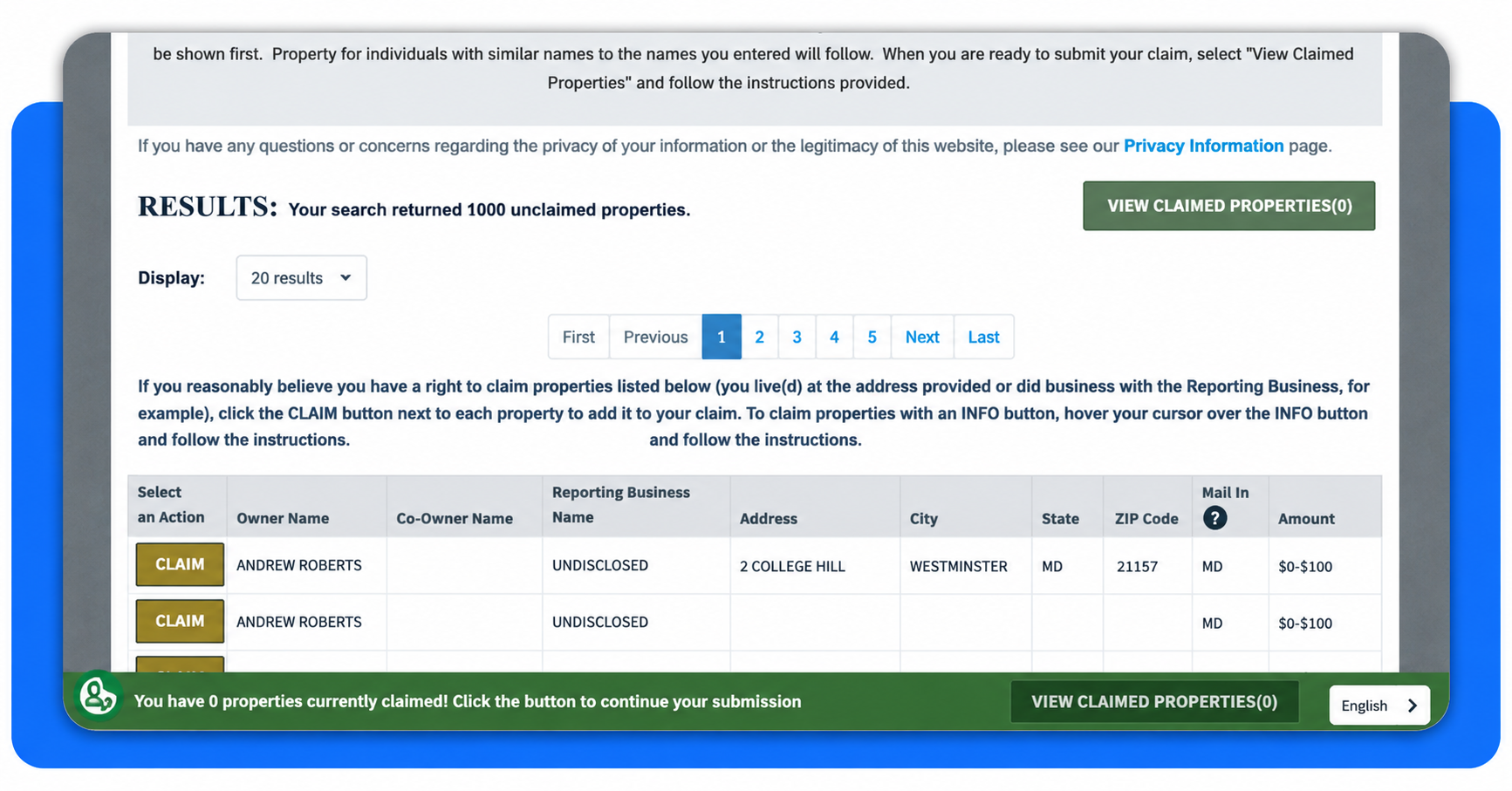Go to results page 4
The height and width of the screenshot is (791, 1512).
pos(834,338)
